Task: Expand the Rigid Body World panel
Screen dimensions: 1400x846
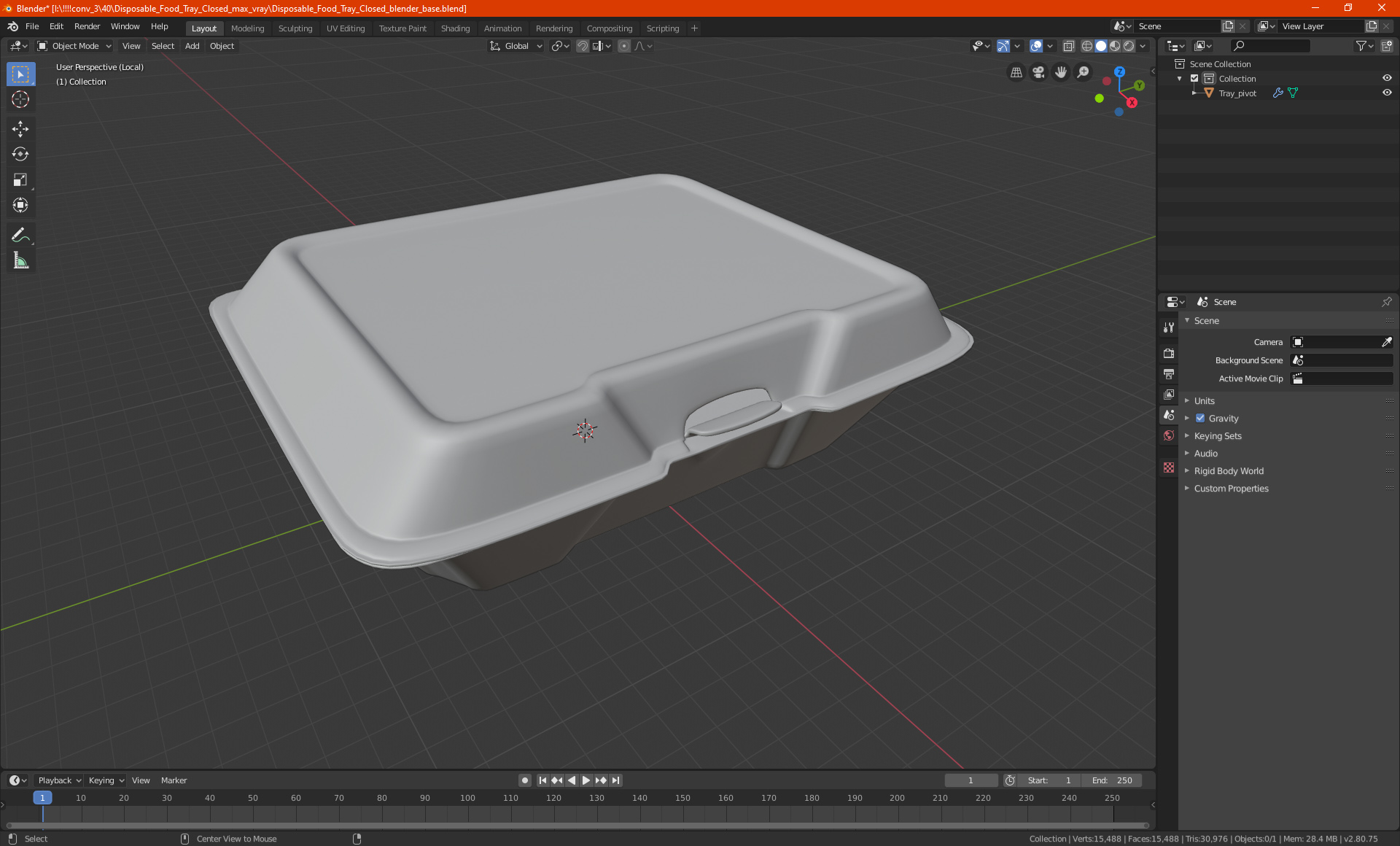Action: [x=1229, y=471]
